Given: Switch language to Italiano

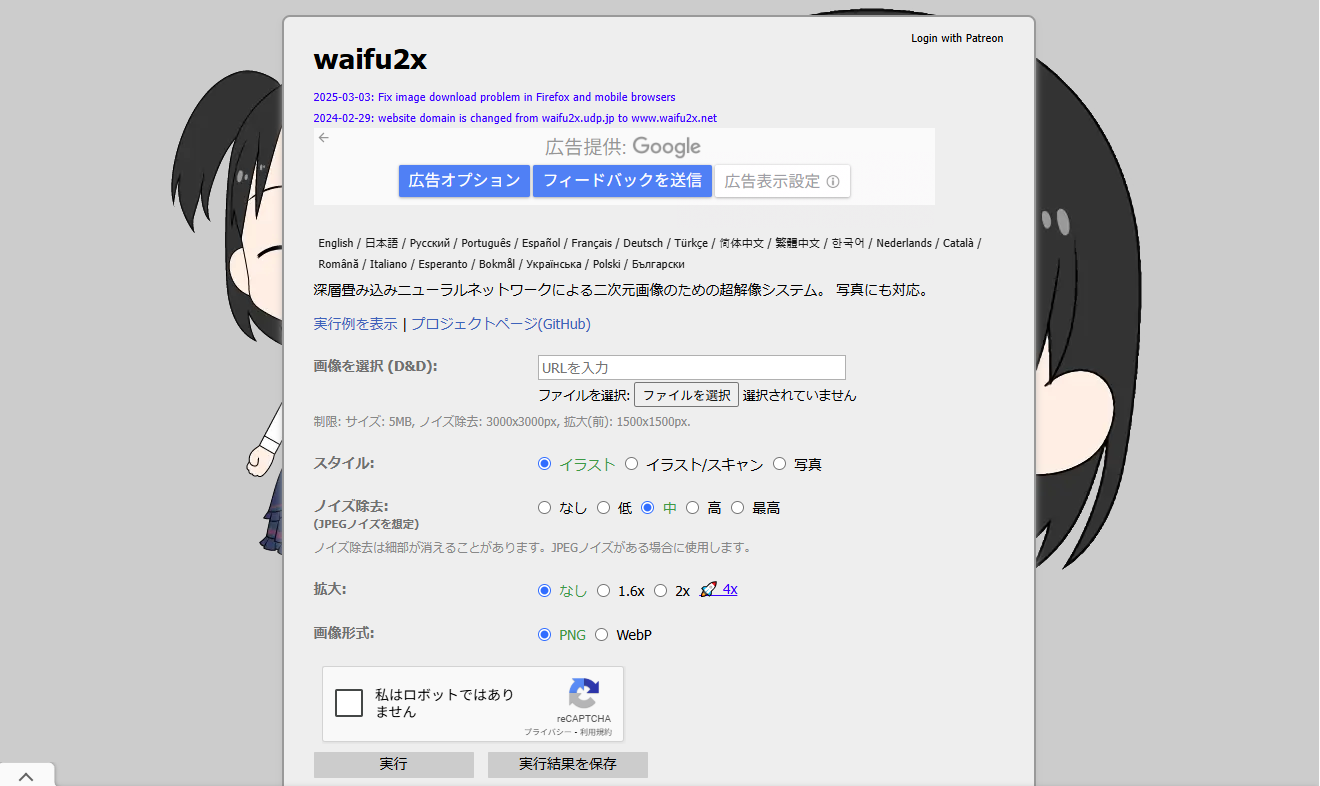Looking at the screenshot, I should click(x=389, y=264).
